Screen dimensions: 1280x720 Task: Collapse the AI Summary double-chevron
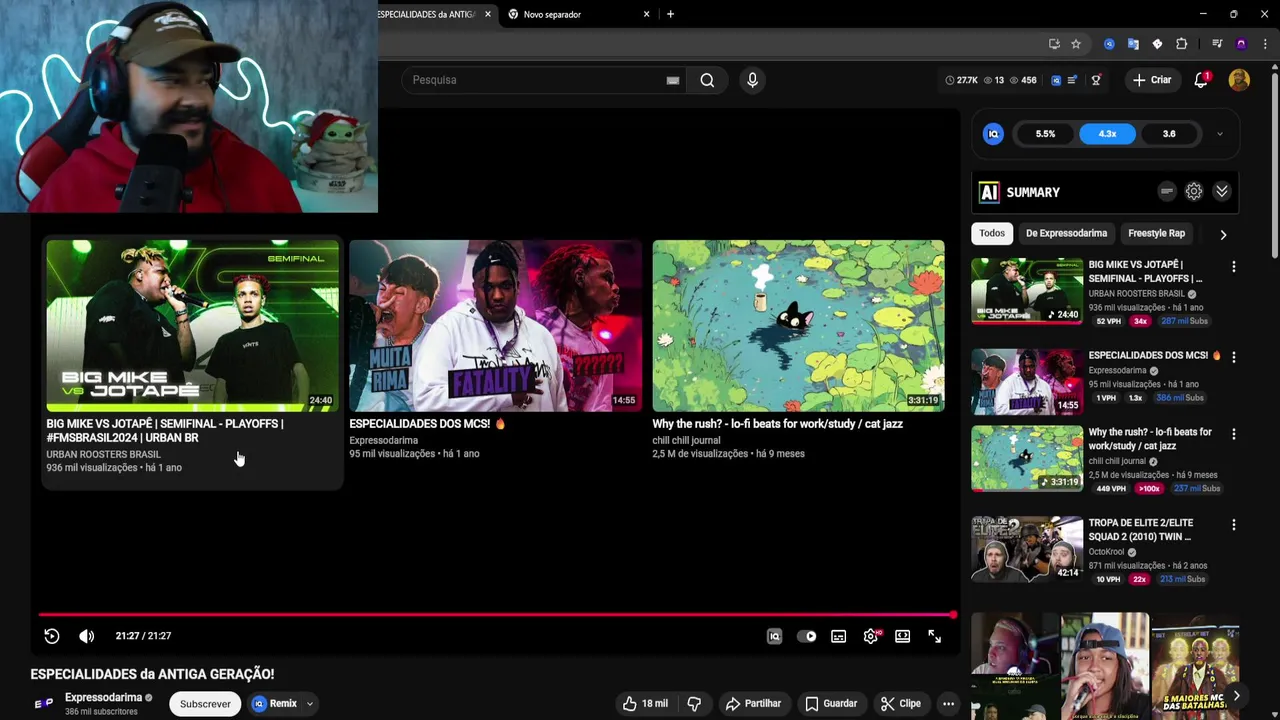click(1222, 192)
